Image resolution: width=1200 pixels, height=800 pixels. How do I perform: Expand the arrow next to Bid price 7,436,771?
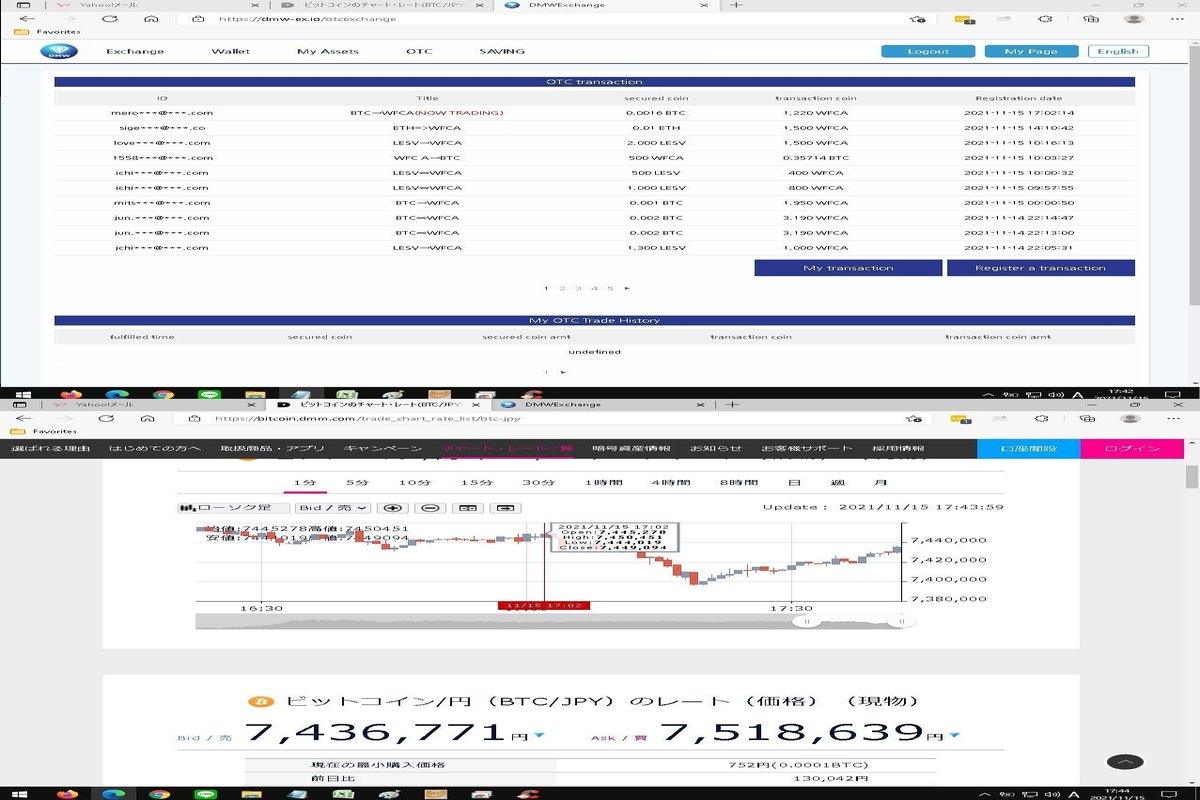[539, 736]
